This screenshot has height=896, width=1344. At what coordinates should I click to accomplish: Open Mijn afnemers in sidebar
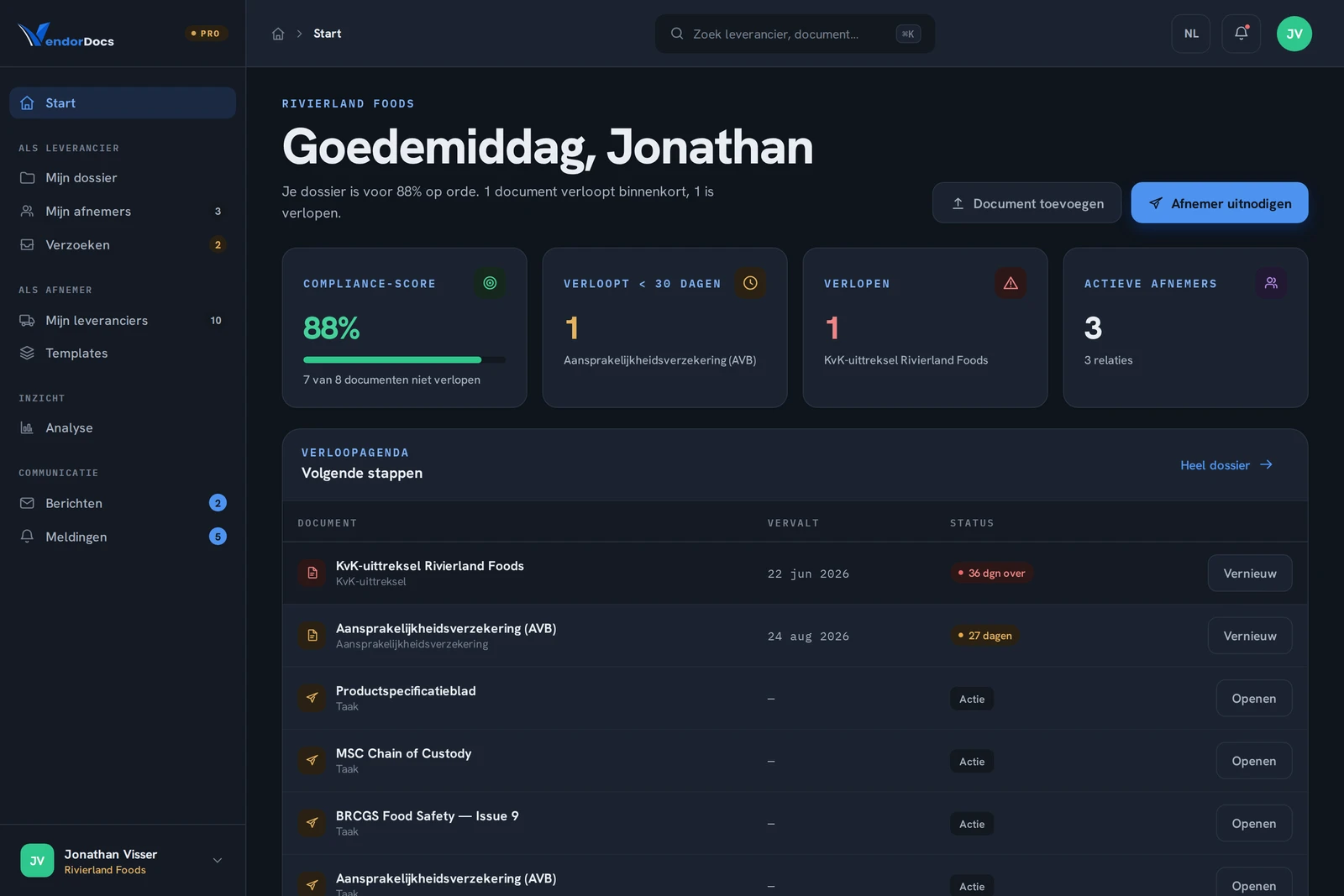123,212
